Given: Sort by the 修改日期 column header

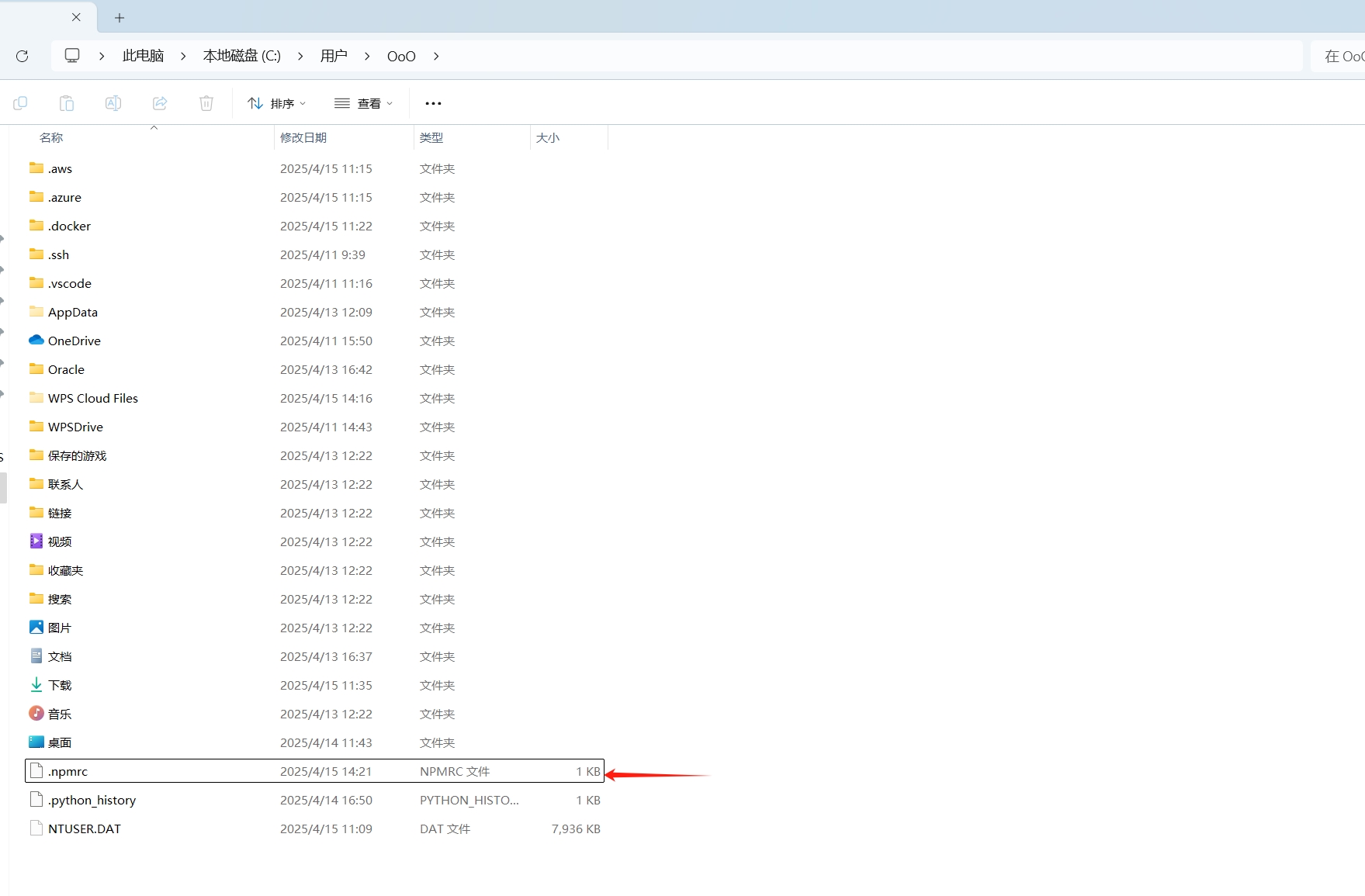Looking at the screenshot, I should click(303, 137).
